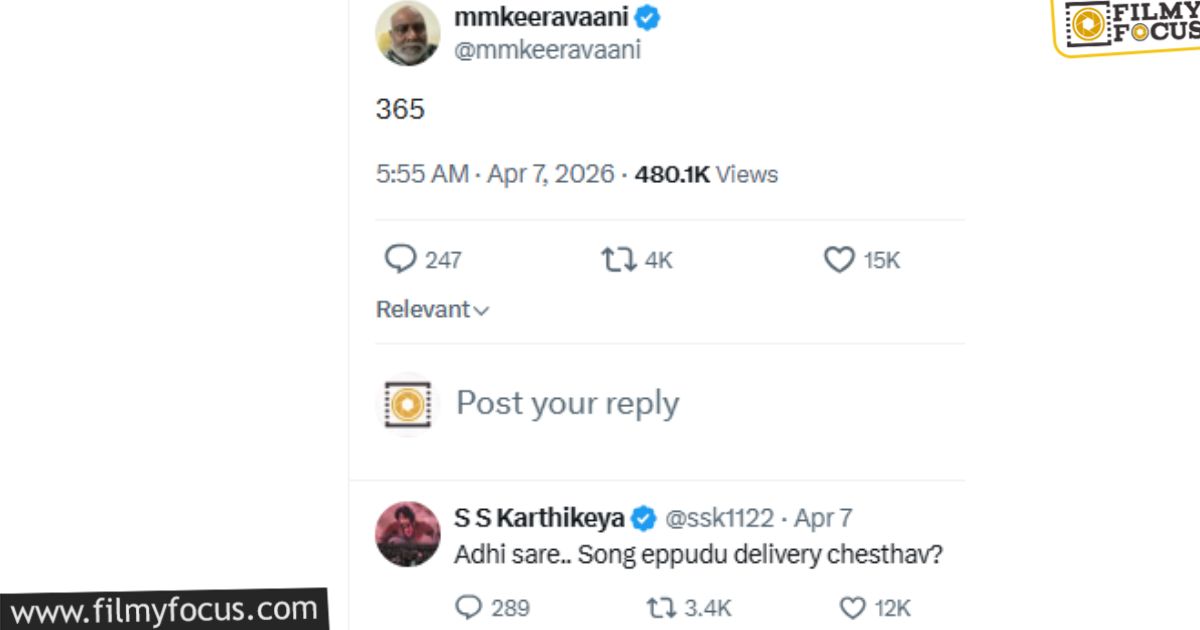Like Karthikeya's reply with the 12K heart
The width and height of the screenshot is (1200, 630).
852,607
